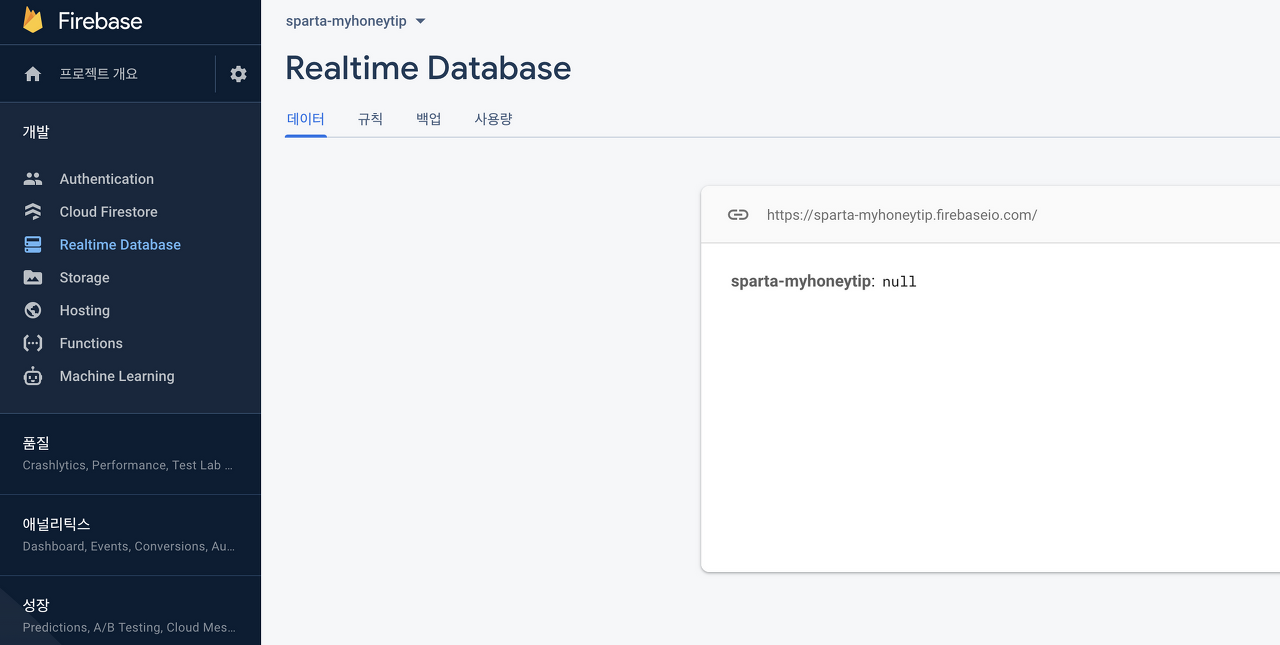1280x645 pixels.
Task: Open Storage in the sidebar
Action: click(85, 278)
